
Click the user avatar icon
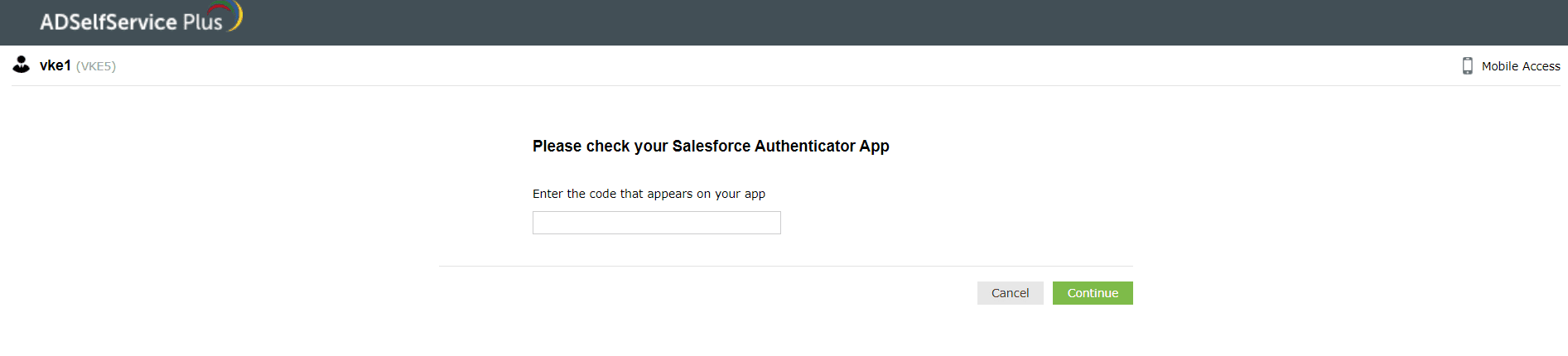pos(22,65)
